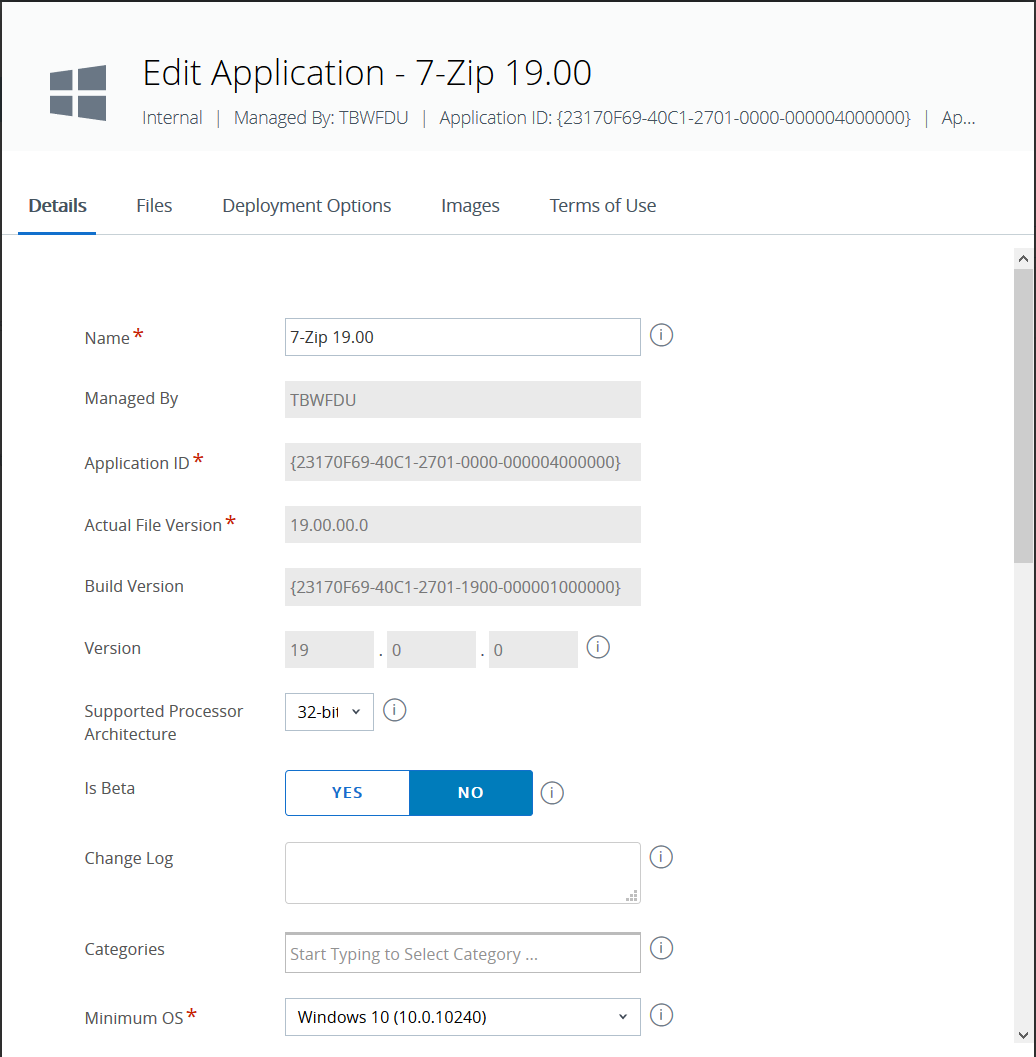Expand the Minimum OS Windows 10 dropdown
This screenshot has width=1036, height=1057.
point(462,1017)
